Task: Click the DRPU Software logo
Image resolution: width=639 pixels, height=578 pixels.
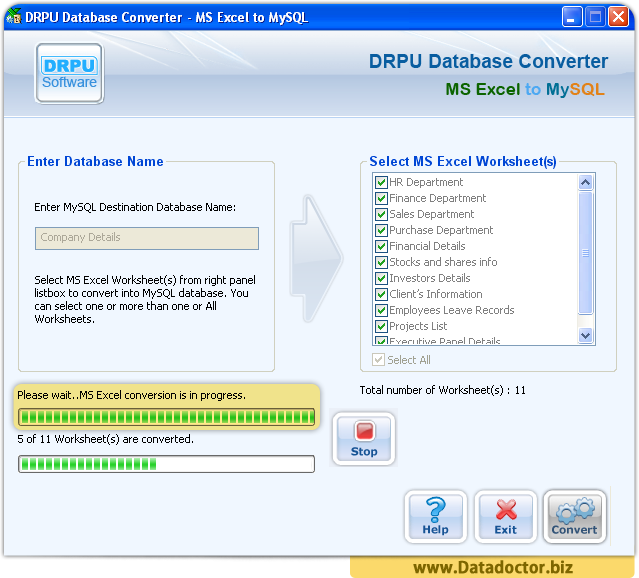Action: 69,73
